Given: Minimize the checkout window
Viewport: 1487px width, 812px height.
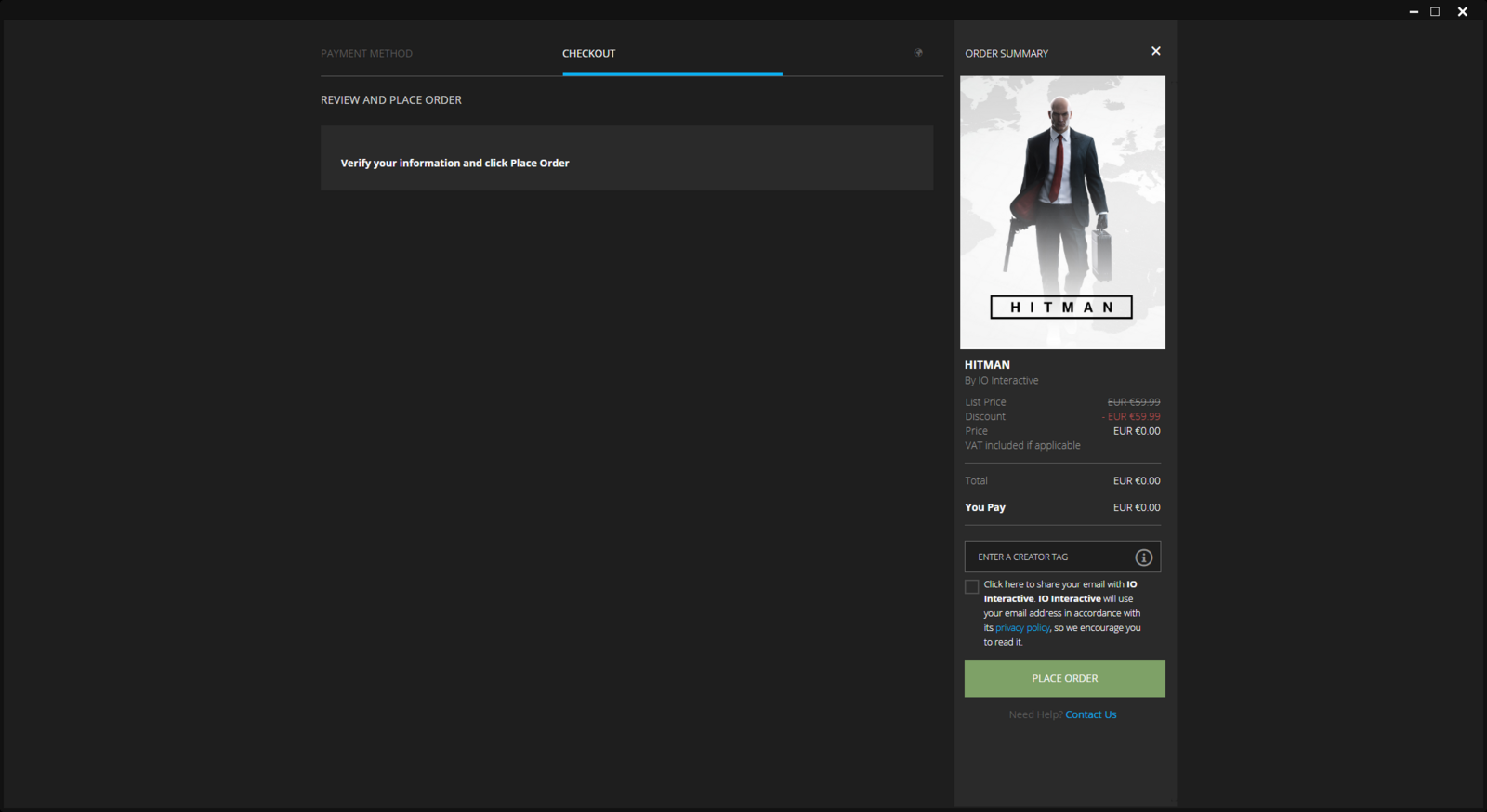Looking at the screenshot, I should click(x=1414, y=12).
